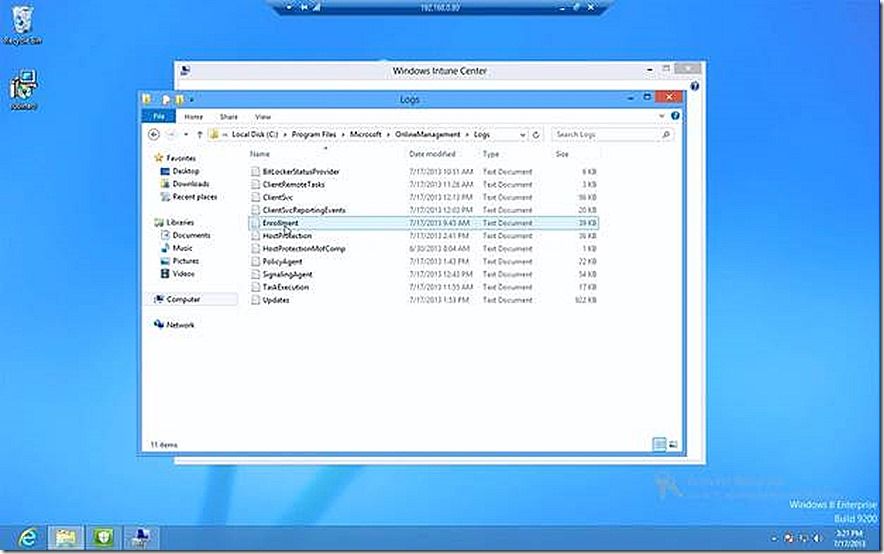The width and height of the screenshot is (884, 554).
Task: Open the recent locations dropdown
Action: coord(186,135)
